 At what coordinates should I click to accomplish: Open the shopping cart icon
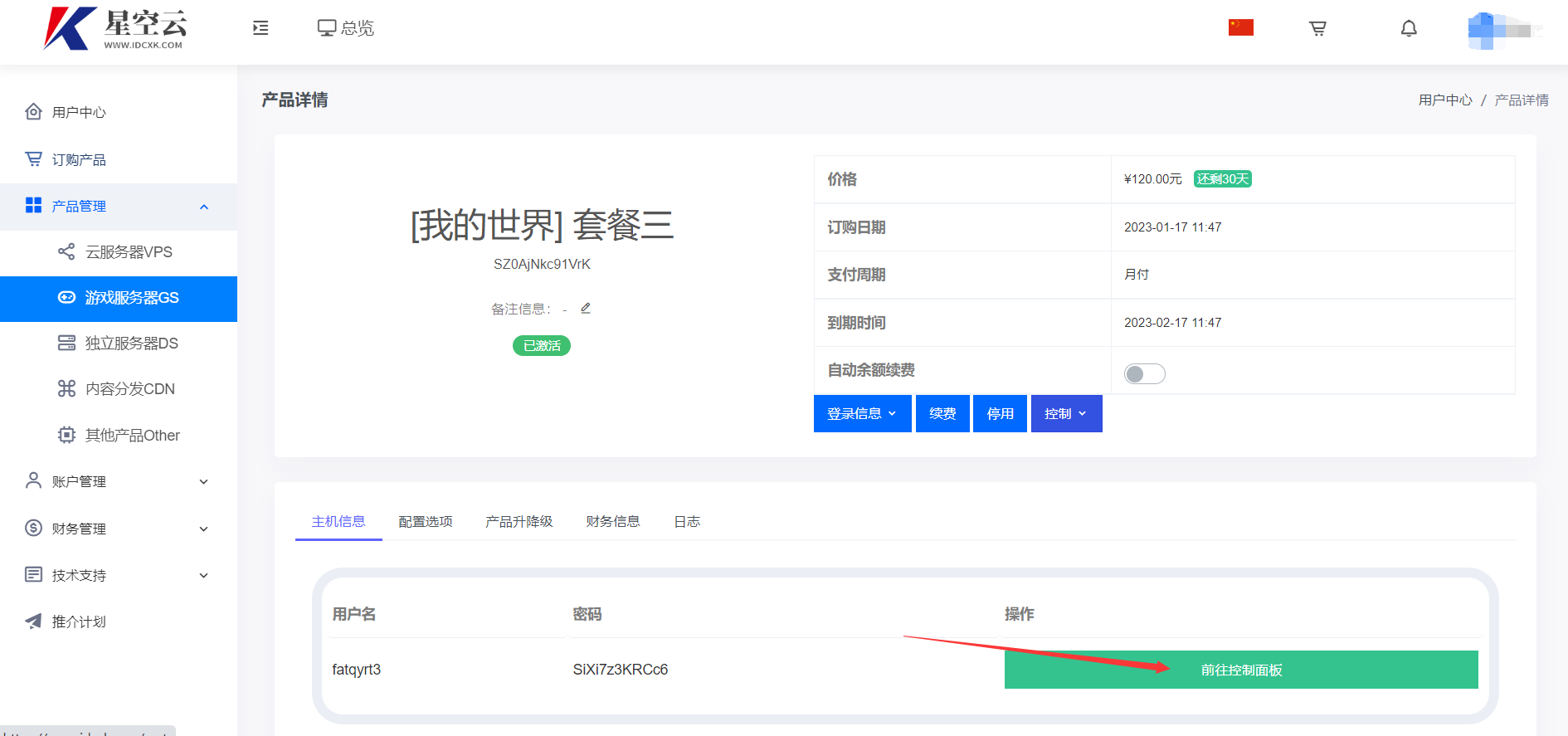tap(1317, 28)
